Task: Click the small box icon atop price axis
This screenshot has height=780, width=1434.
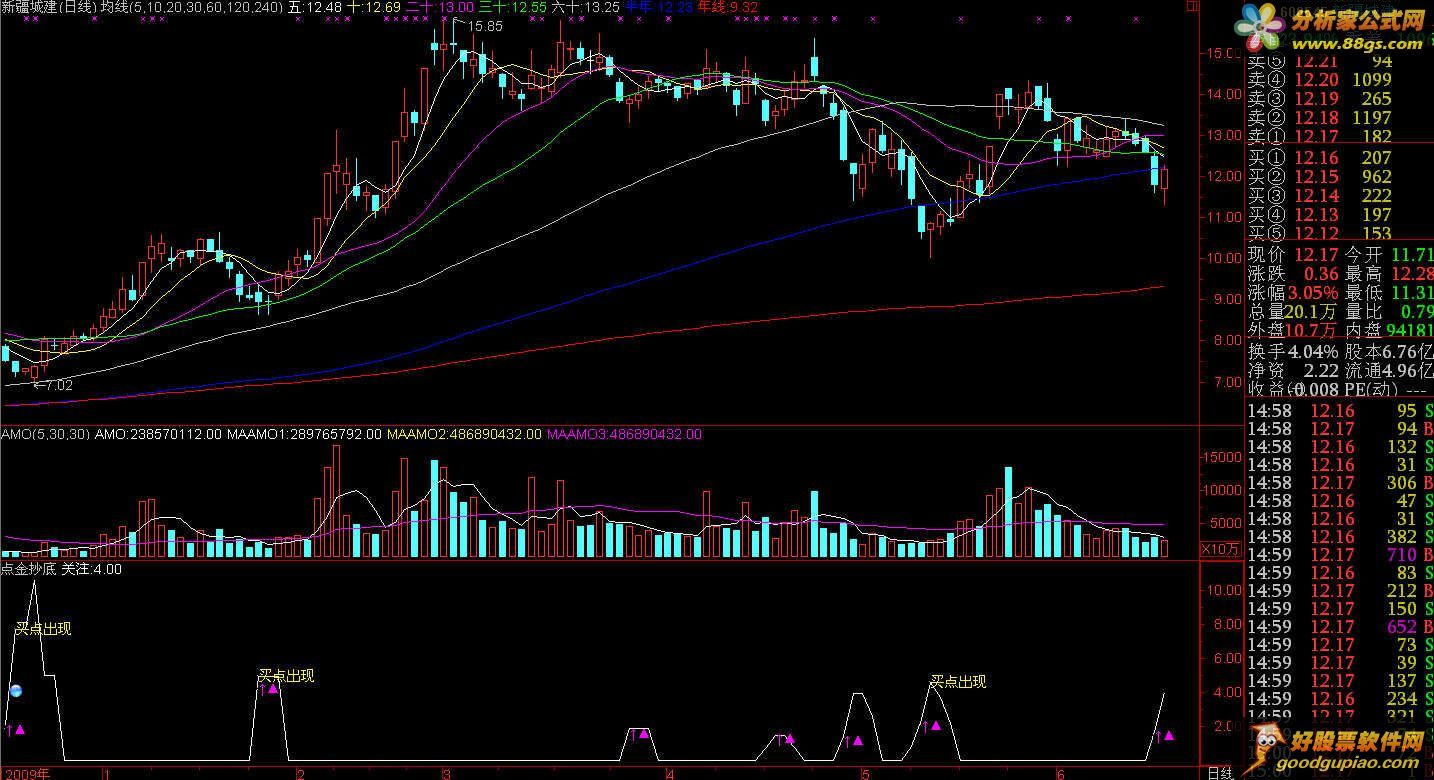Action: pos(1193,6)
